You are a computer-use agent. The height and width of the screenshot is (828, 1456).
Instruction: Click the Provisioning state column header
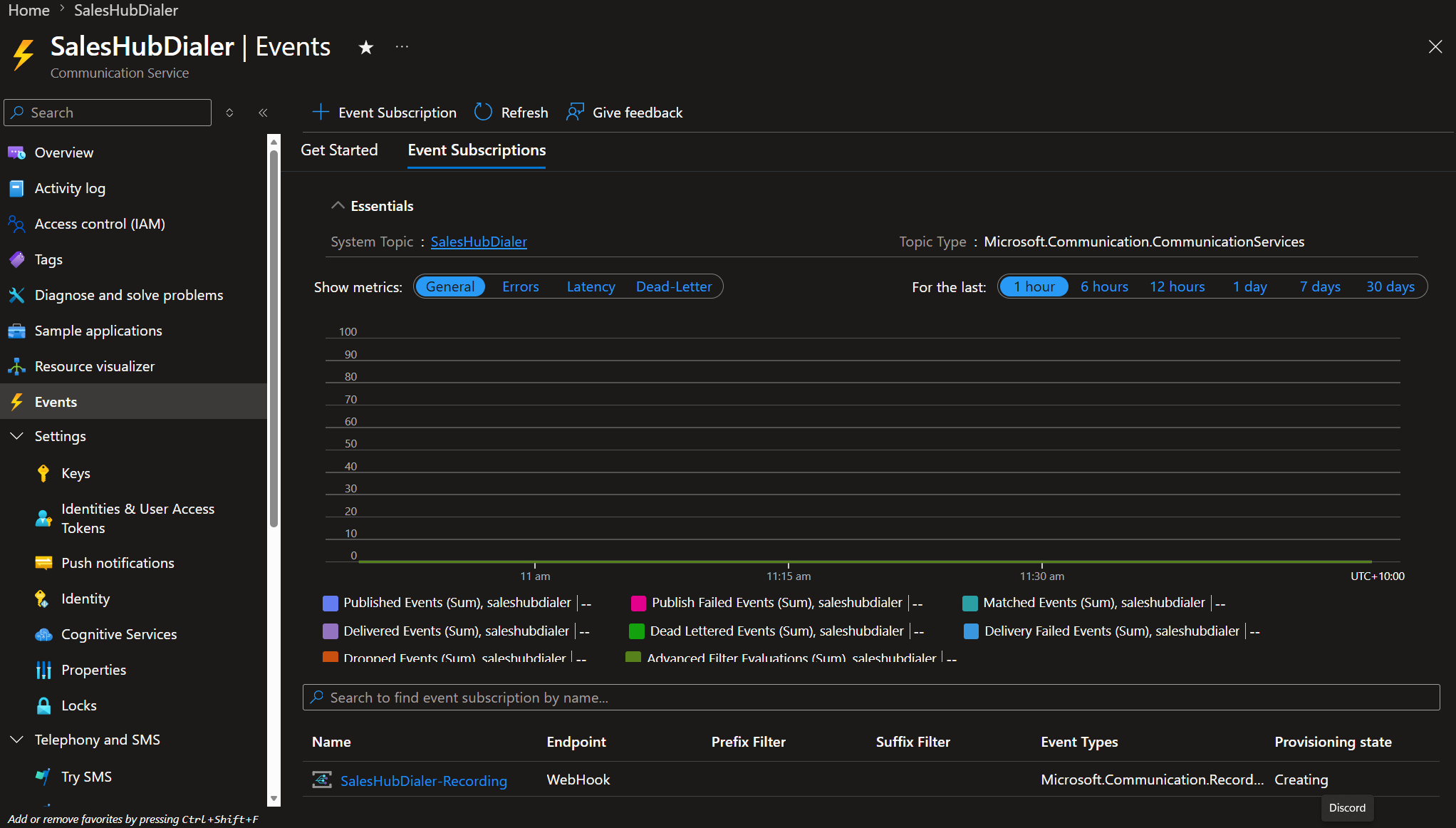pyautogui.click(x=1333, y=742)
